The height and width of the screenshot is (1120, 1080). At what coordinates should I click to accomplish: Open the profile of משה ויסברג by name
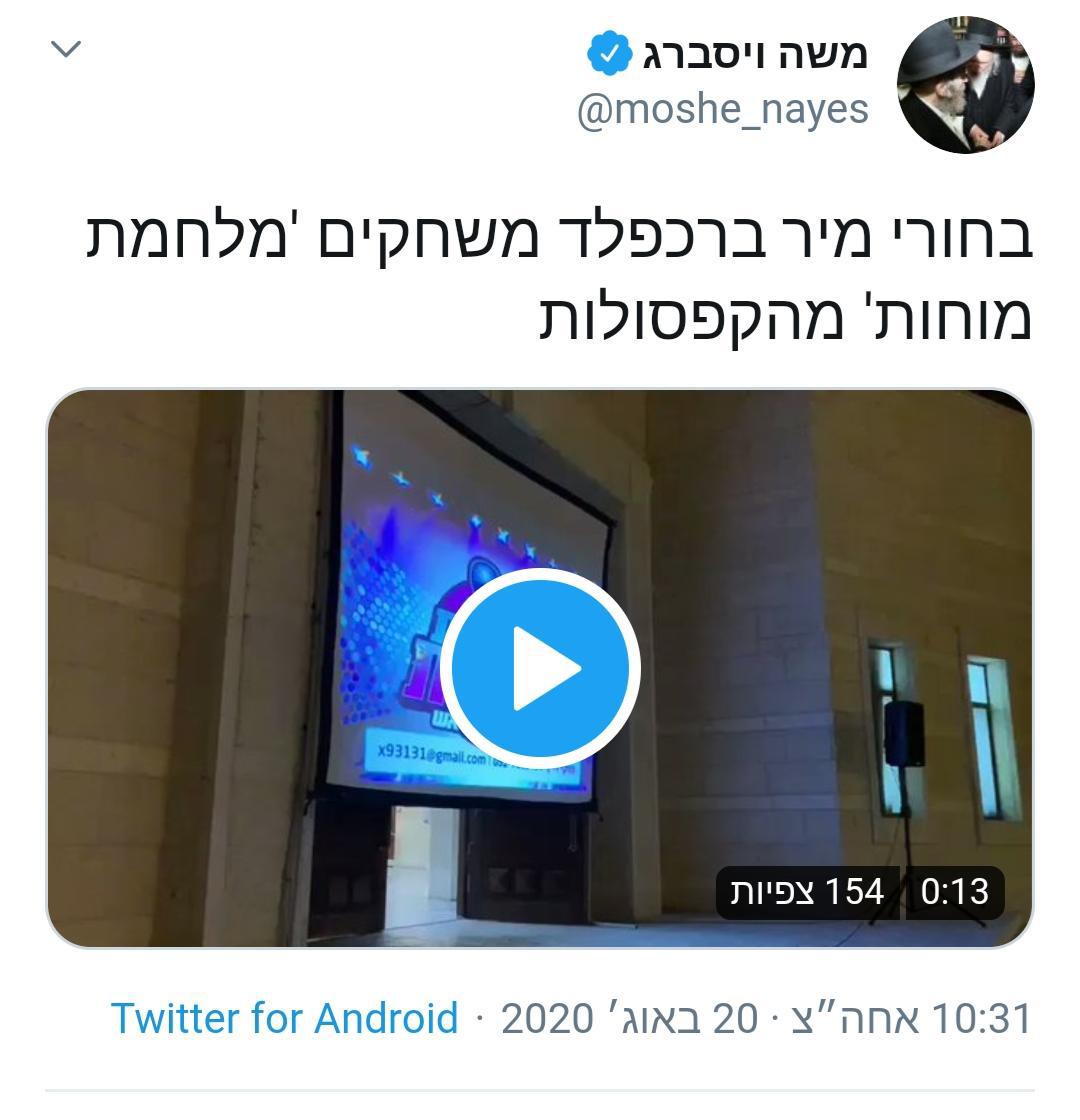coord(756,54)
